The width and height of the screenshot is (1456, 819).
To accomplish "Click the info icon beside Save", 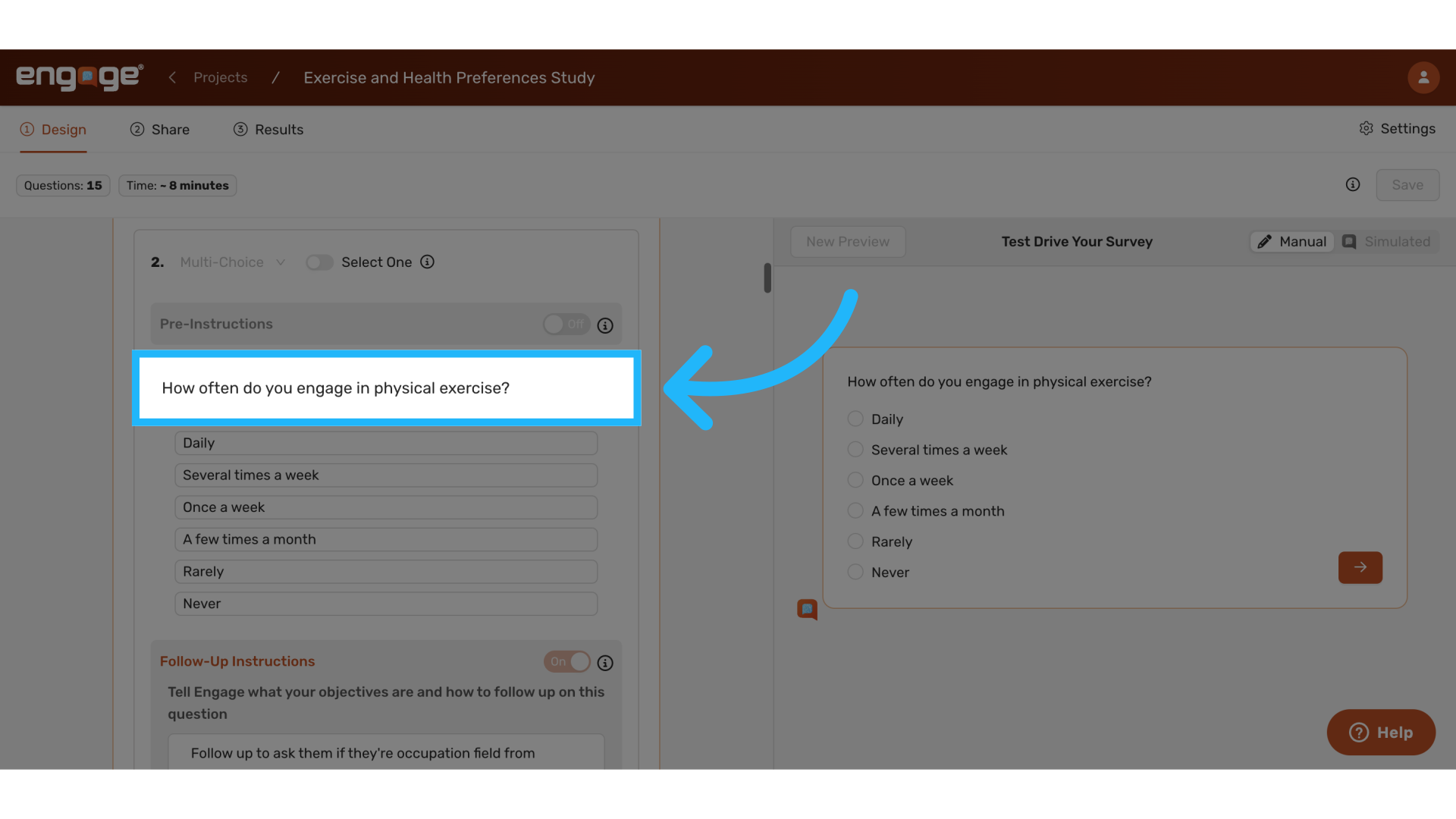I will [1353, 185].
